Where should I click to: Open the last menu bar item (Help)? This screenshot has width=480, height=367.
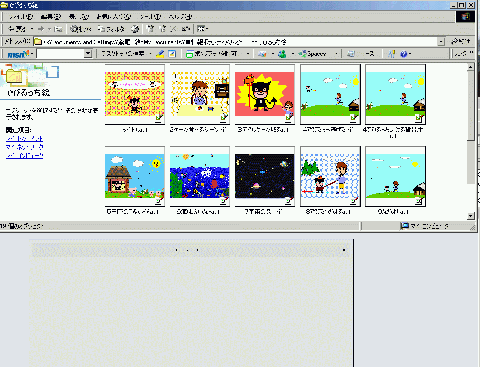point(180,16)
